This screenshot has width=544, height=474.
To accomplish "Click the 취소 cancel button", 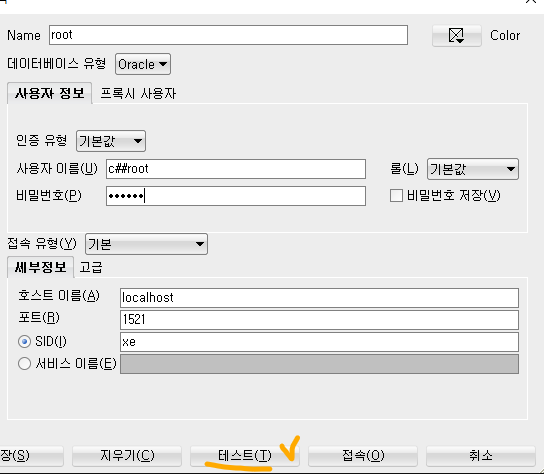I will coord(481,456).
